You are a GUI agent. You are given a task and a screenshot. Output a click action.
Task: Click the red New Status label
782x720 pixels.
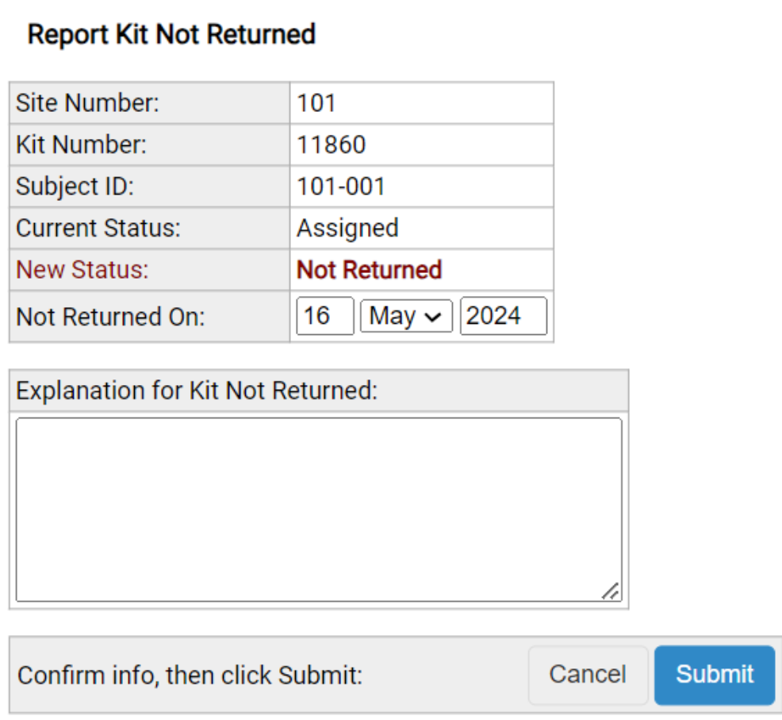[x=82, y=270]
